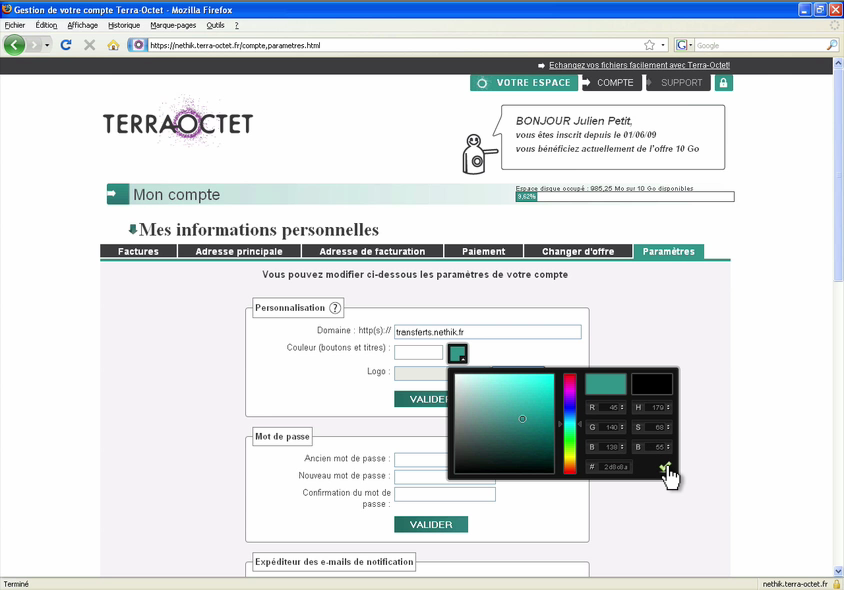Click the TerraOctet logo
Viewport: 844px width, 590px height.
[x=178, y=123]
